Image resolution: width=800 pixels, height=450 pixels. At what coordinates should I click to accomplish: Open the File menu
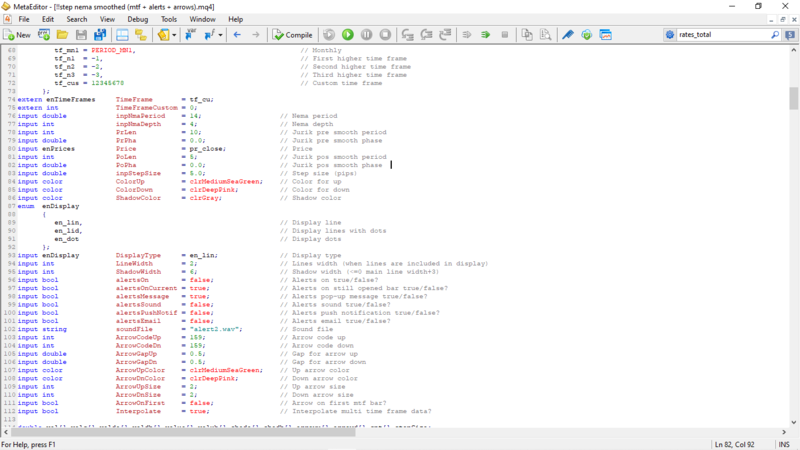24,19
